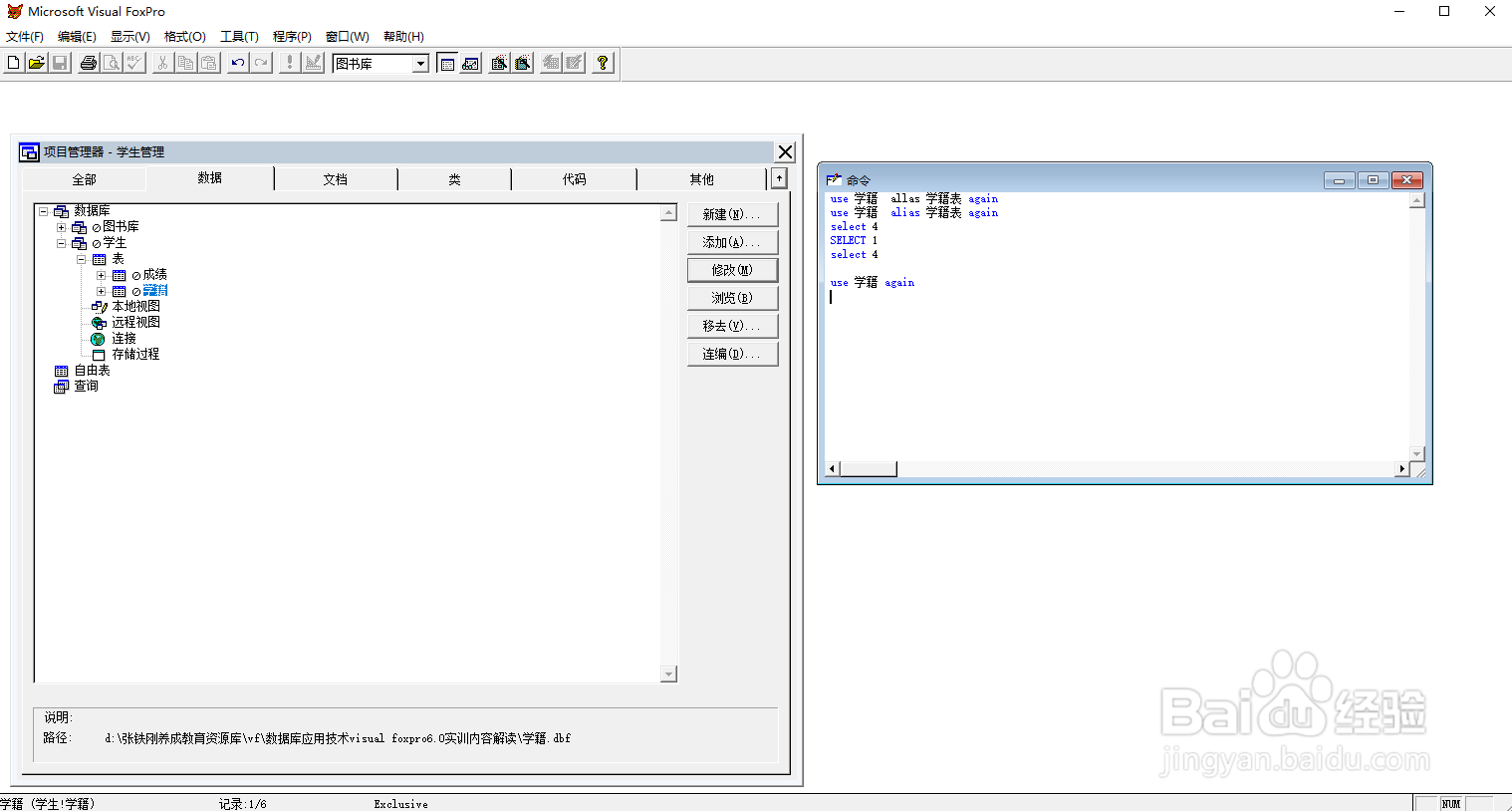This screenshot has width=1512, height=811.
Task: Collapse Project Manager with up-arrow button
Action: pos(779,178)
